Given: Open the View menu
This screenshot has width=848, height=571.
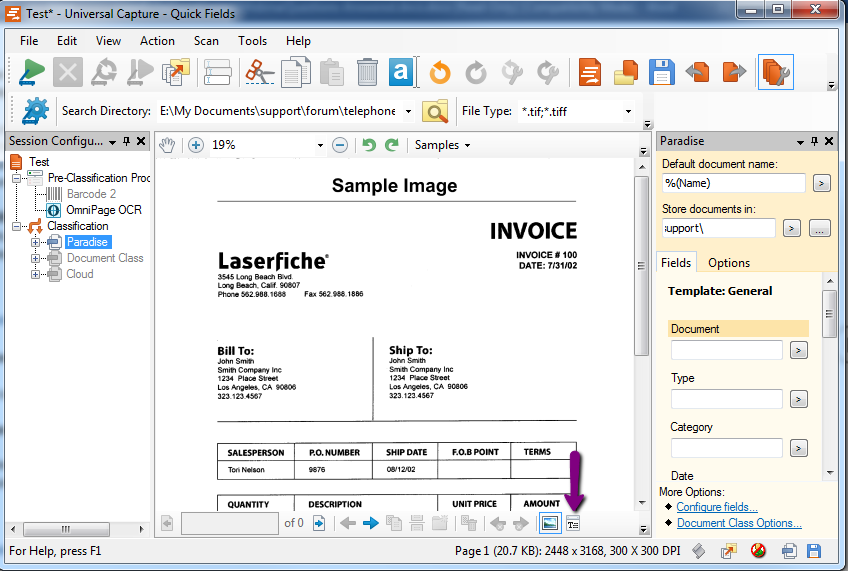Looking at the screenshot, I should (108, 41).
